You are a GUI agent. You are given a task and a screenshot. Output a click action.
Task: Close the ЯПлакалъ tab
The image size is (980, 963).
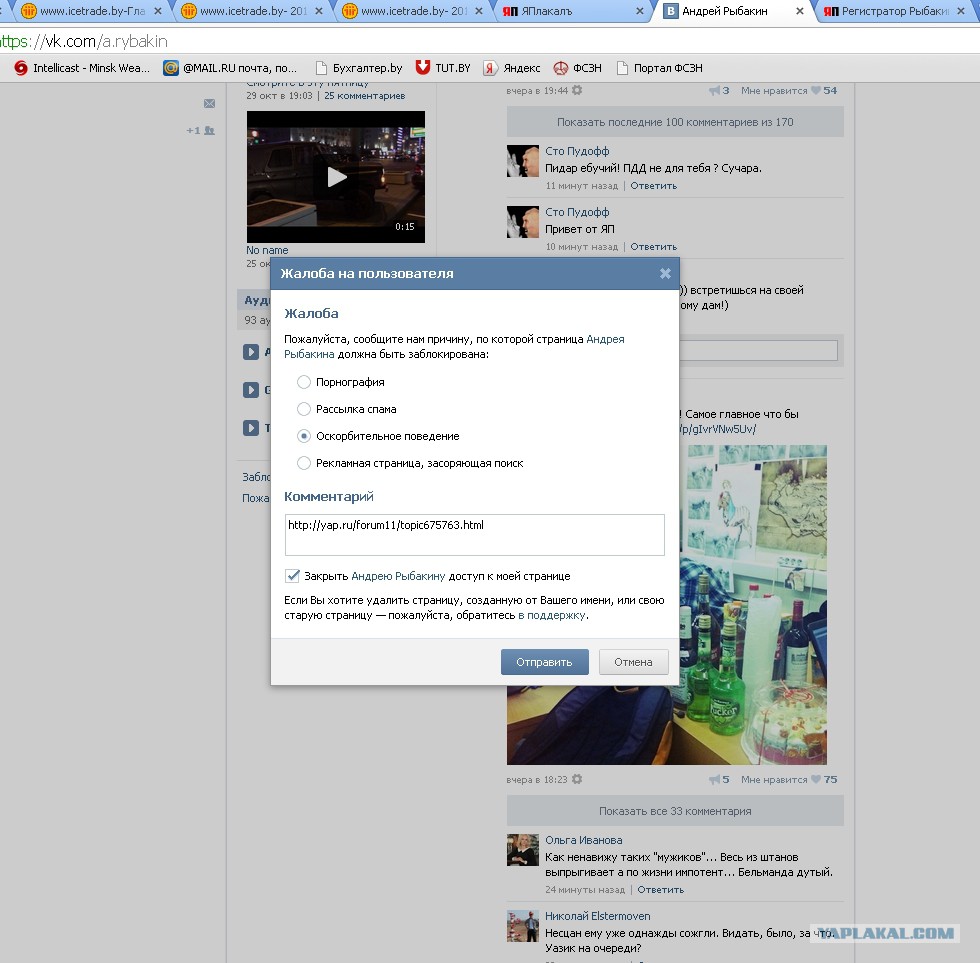pyautogui.click(x=639, y=11)
